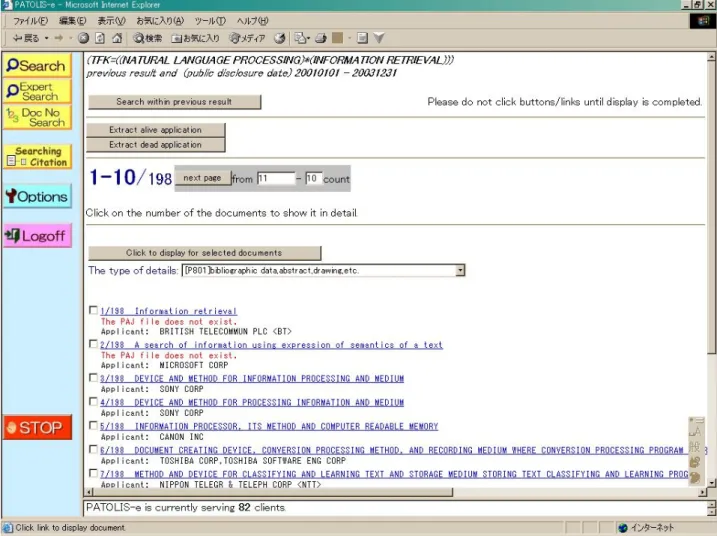The height and width of the screenshot is (536, 717).
Task: Click the printer icon in toolbar
Action: (321, 38)
